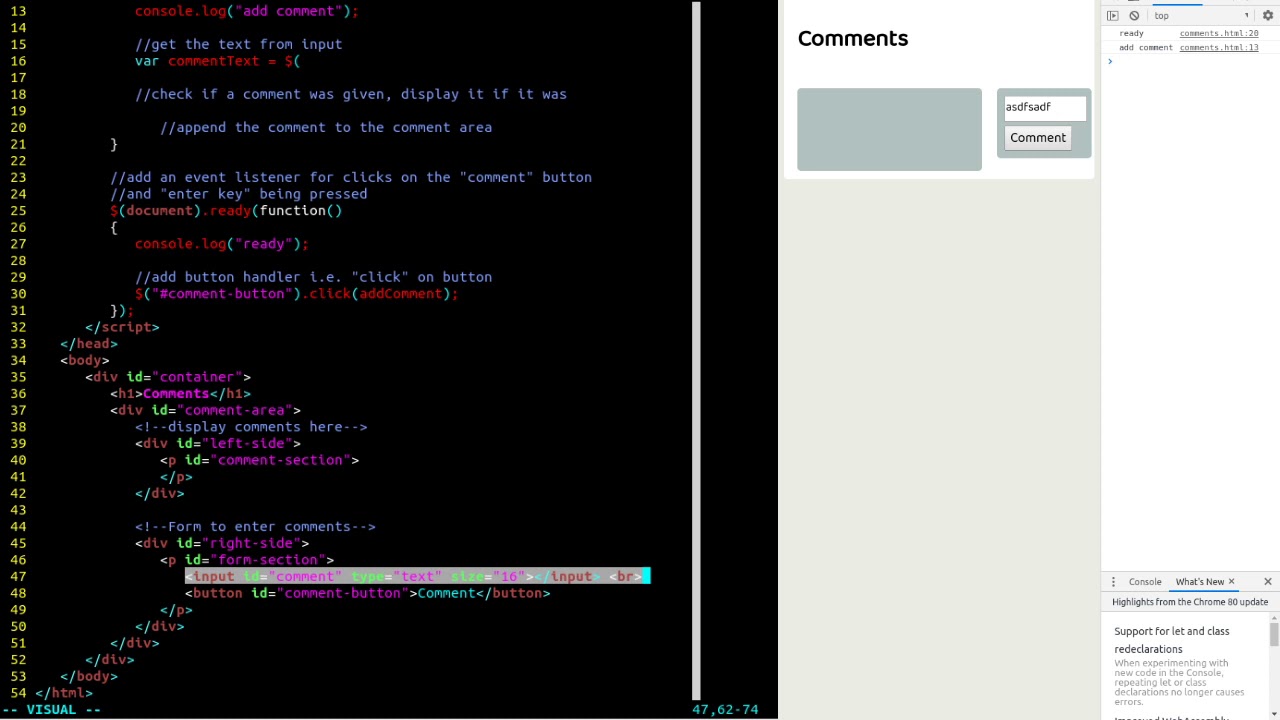
Task: Click the Comment button on the web page
Action: pyautogui.click(x=1038, y=138)
